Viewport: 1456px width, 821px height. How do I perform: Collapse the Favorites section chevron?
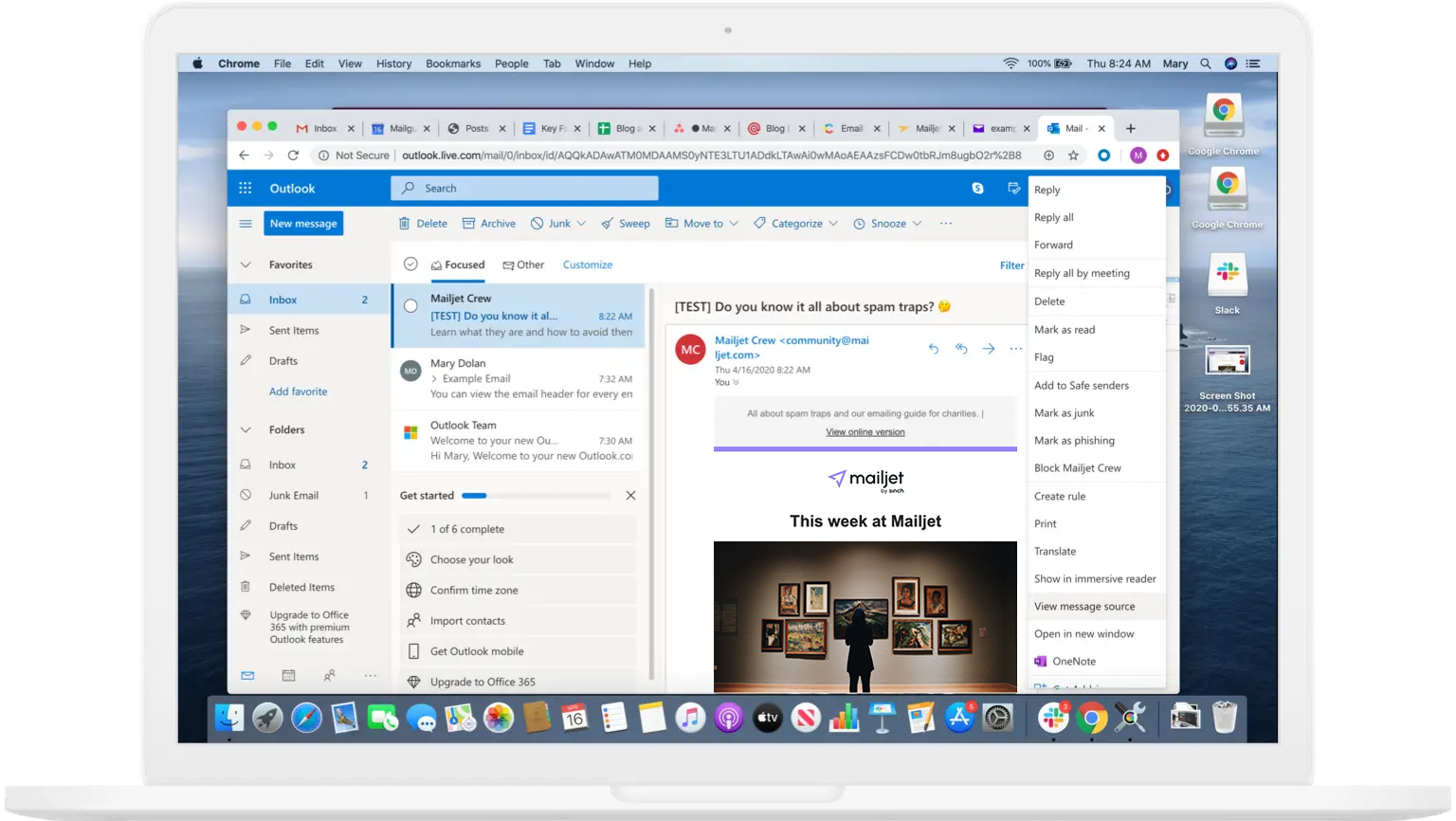pos(246,265)
